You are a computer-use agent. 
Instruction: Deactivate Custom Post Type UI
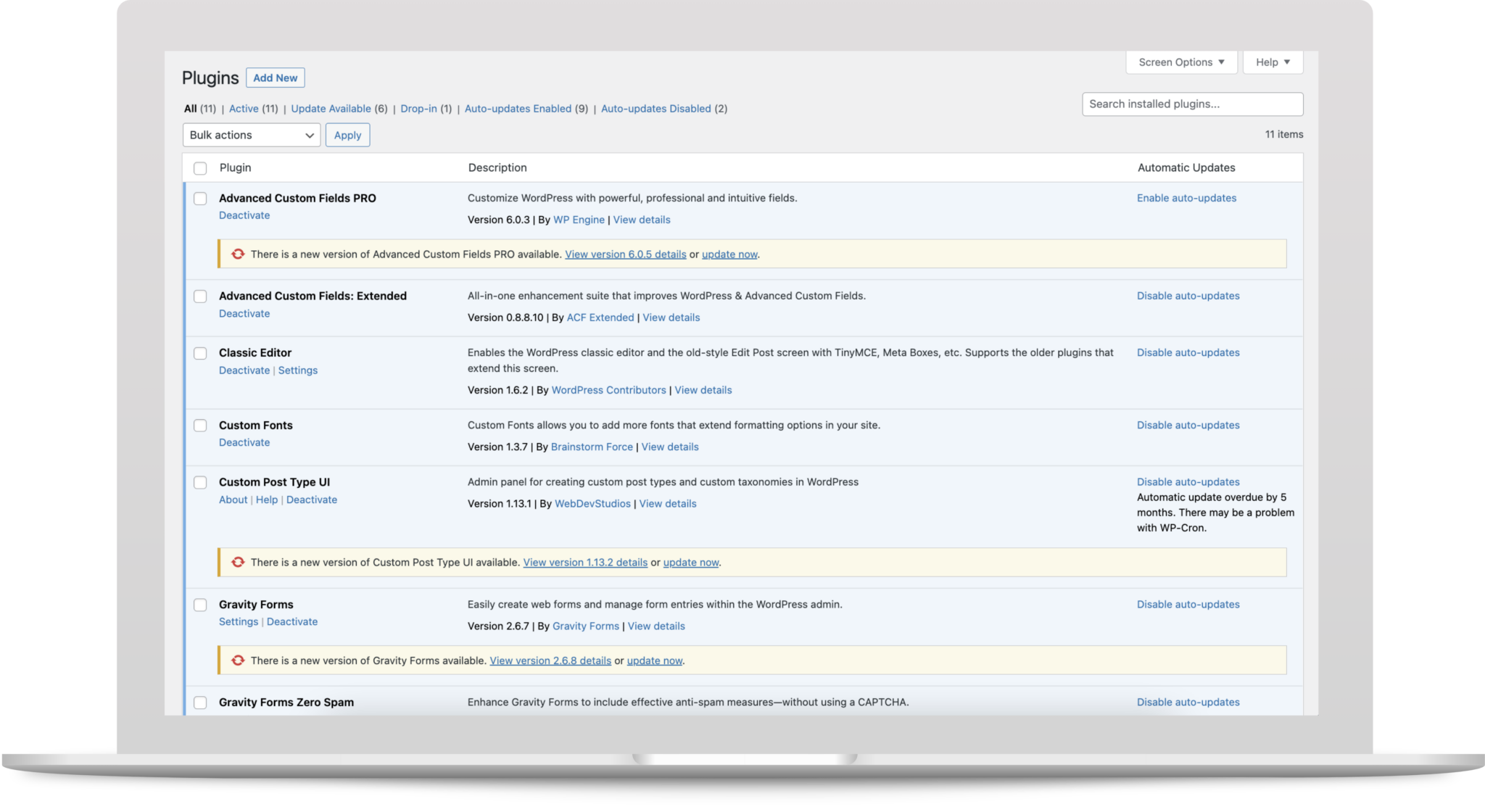pyautogui.click(x=312, y=500)
